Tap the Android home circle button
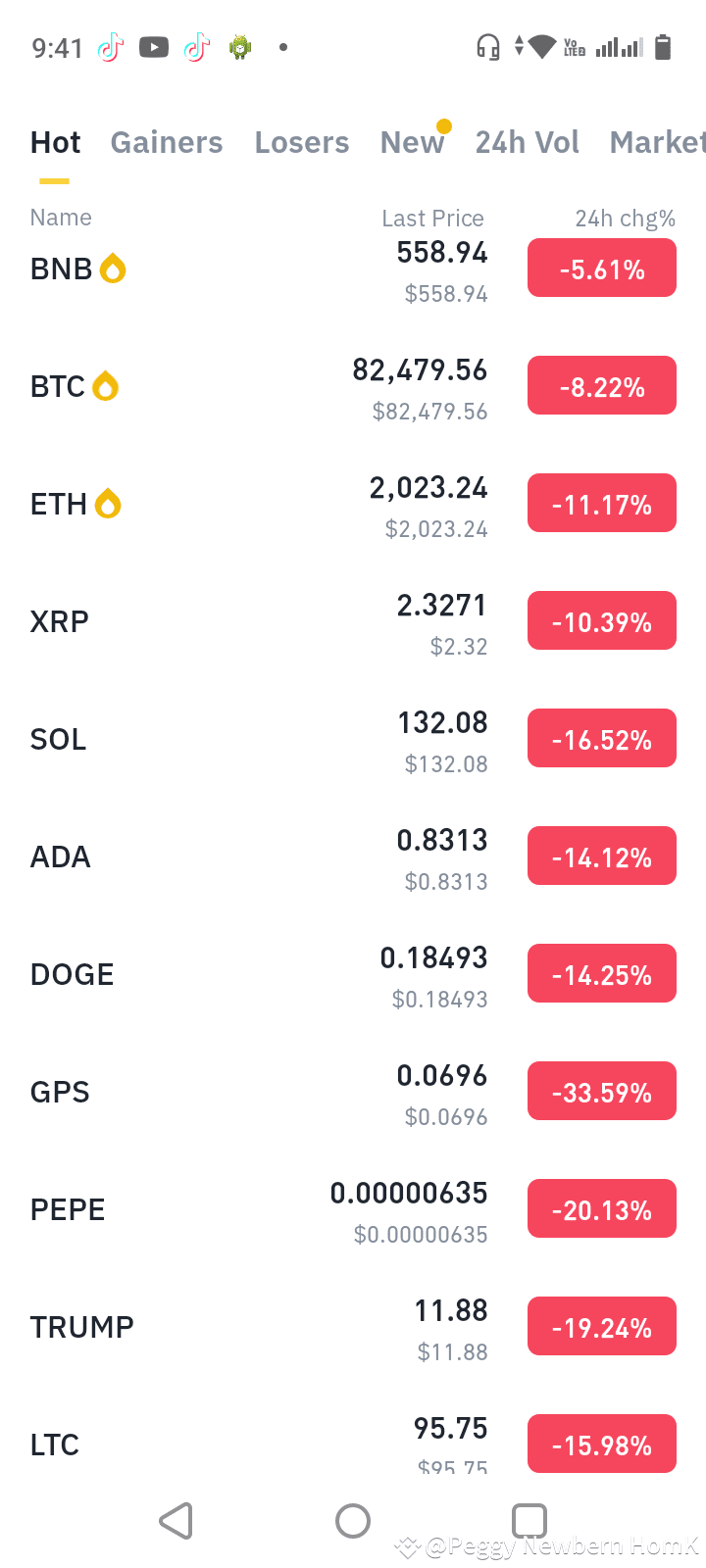 (x=353, y=1521)
